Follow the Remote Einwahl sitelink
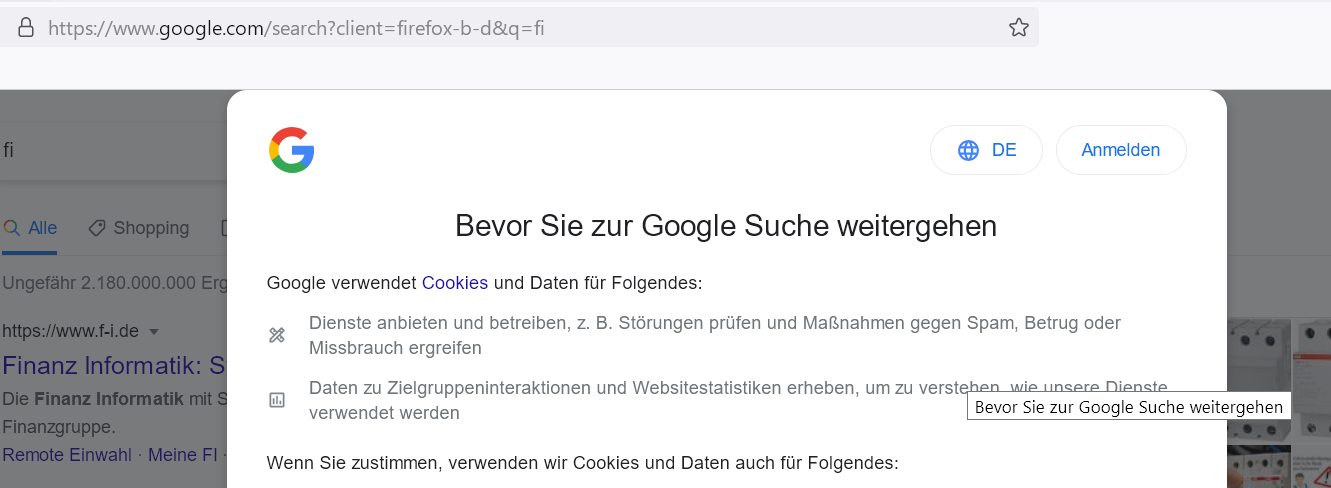Viewport: 1331px width, 488px height. 66,455
